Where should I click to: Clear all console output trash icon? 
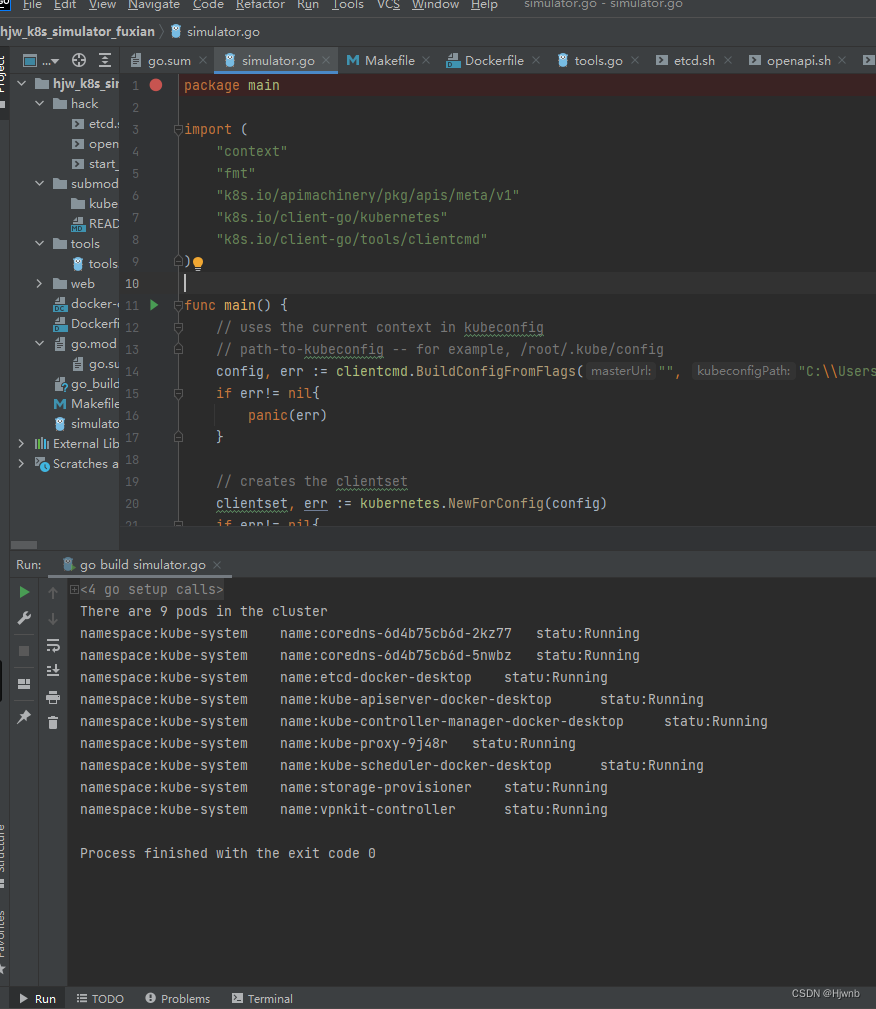(53, 723)
